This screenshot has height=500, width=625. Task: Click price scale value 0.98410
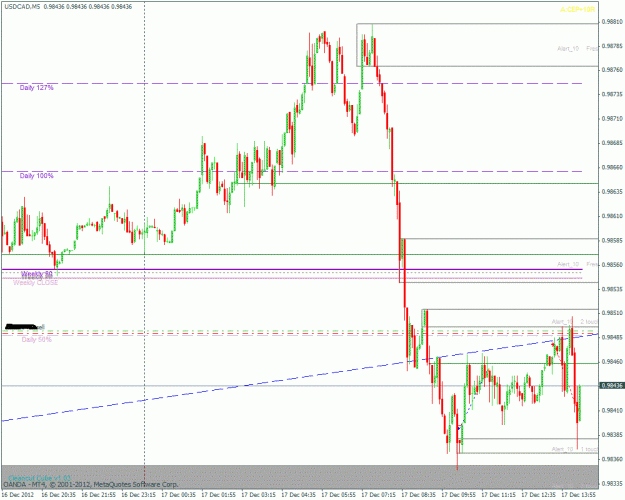(x=612, y=410)
